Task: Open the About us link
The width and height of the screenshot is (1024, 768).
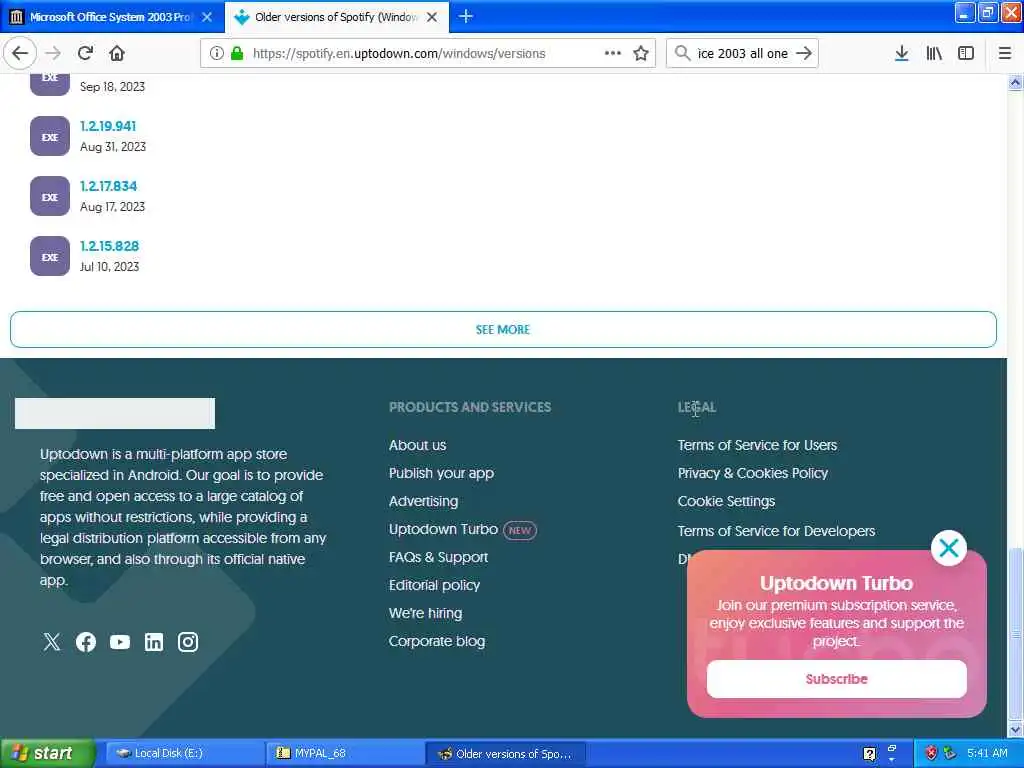Action: [x=417, y=445]
